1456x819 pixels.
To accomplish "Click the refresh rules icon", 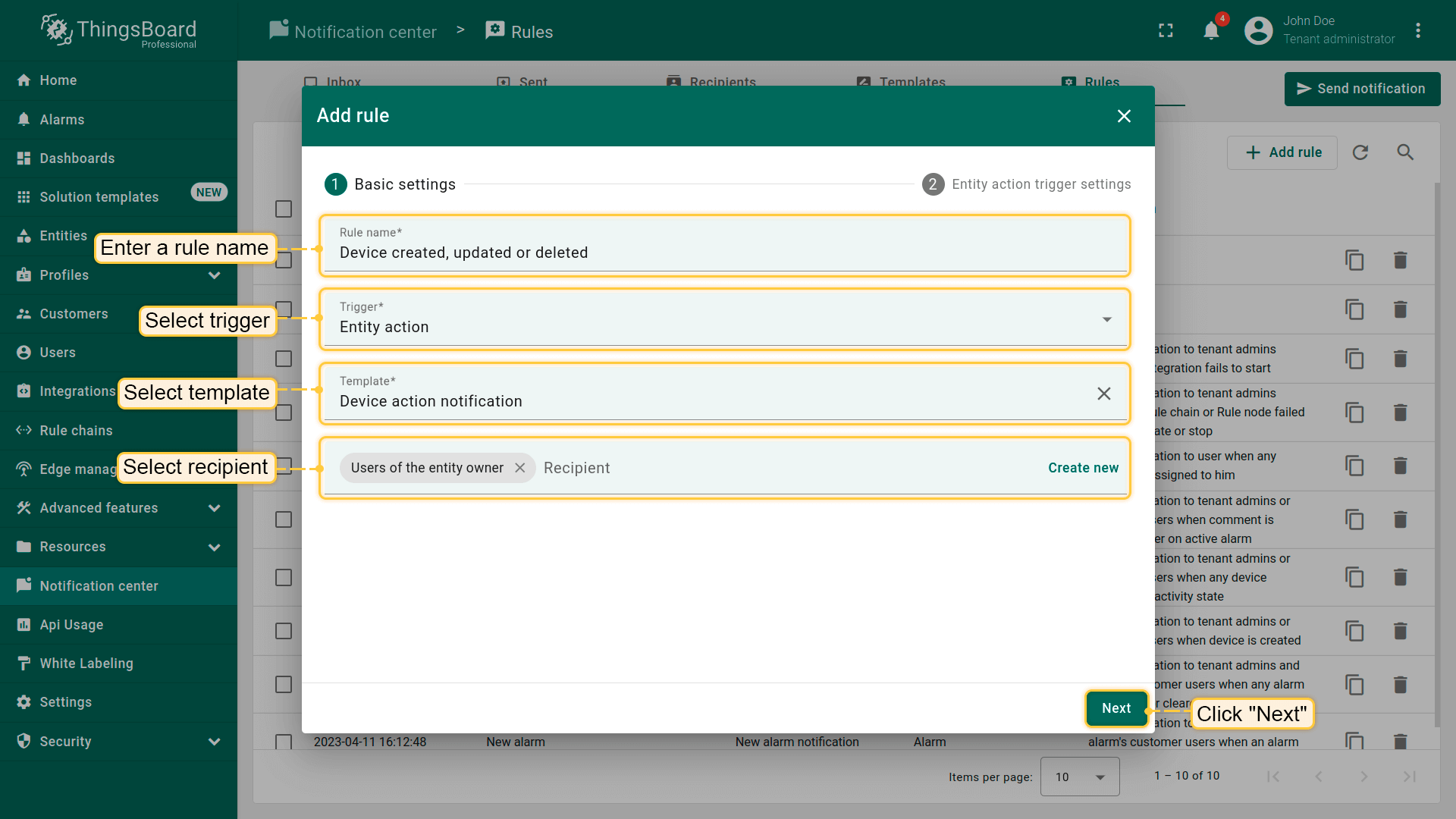I will 1360,152.
